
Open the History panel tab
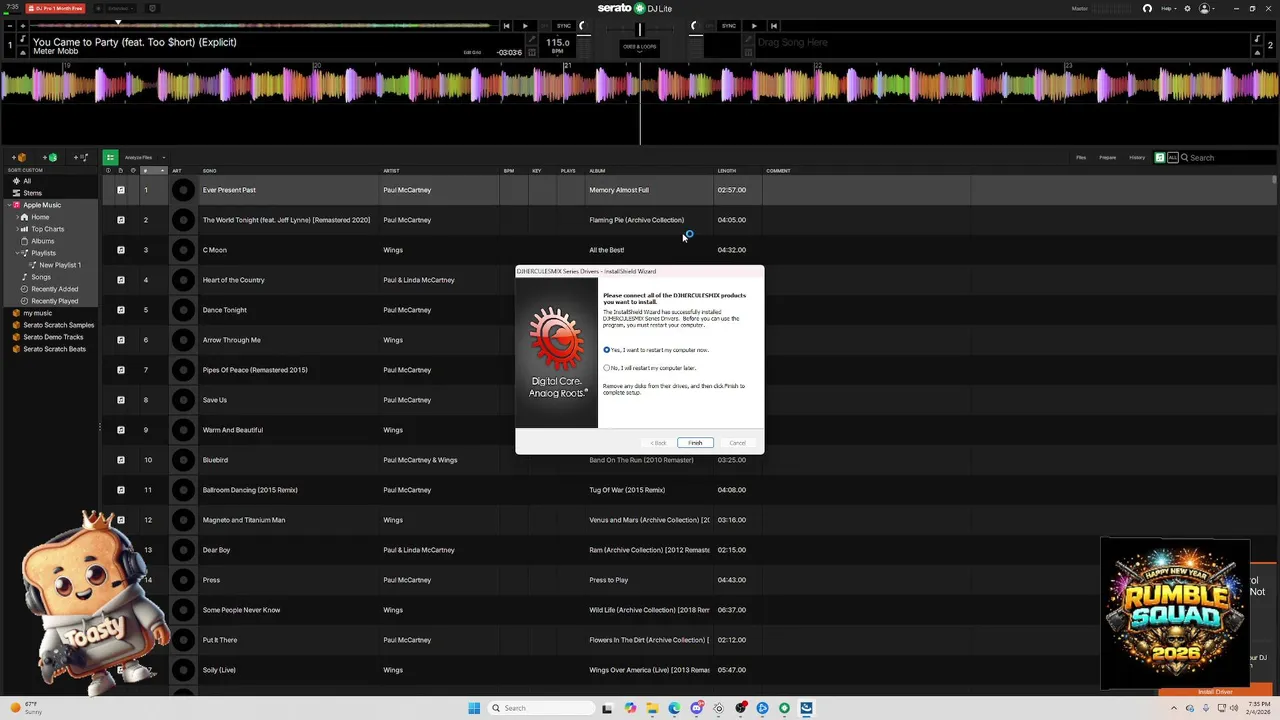(x=1137, y=157)
